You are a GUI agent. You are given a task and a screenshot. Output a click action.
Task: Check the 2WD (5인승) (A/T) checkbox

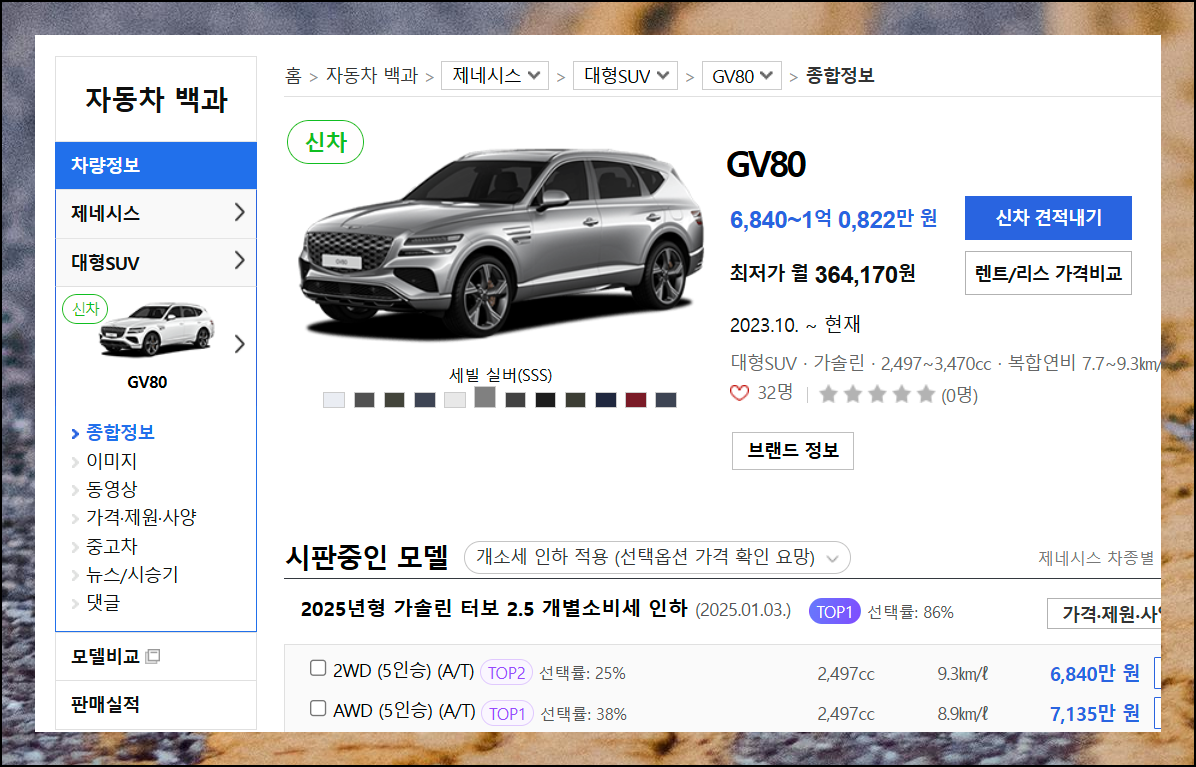(318, 668)
